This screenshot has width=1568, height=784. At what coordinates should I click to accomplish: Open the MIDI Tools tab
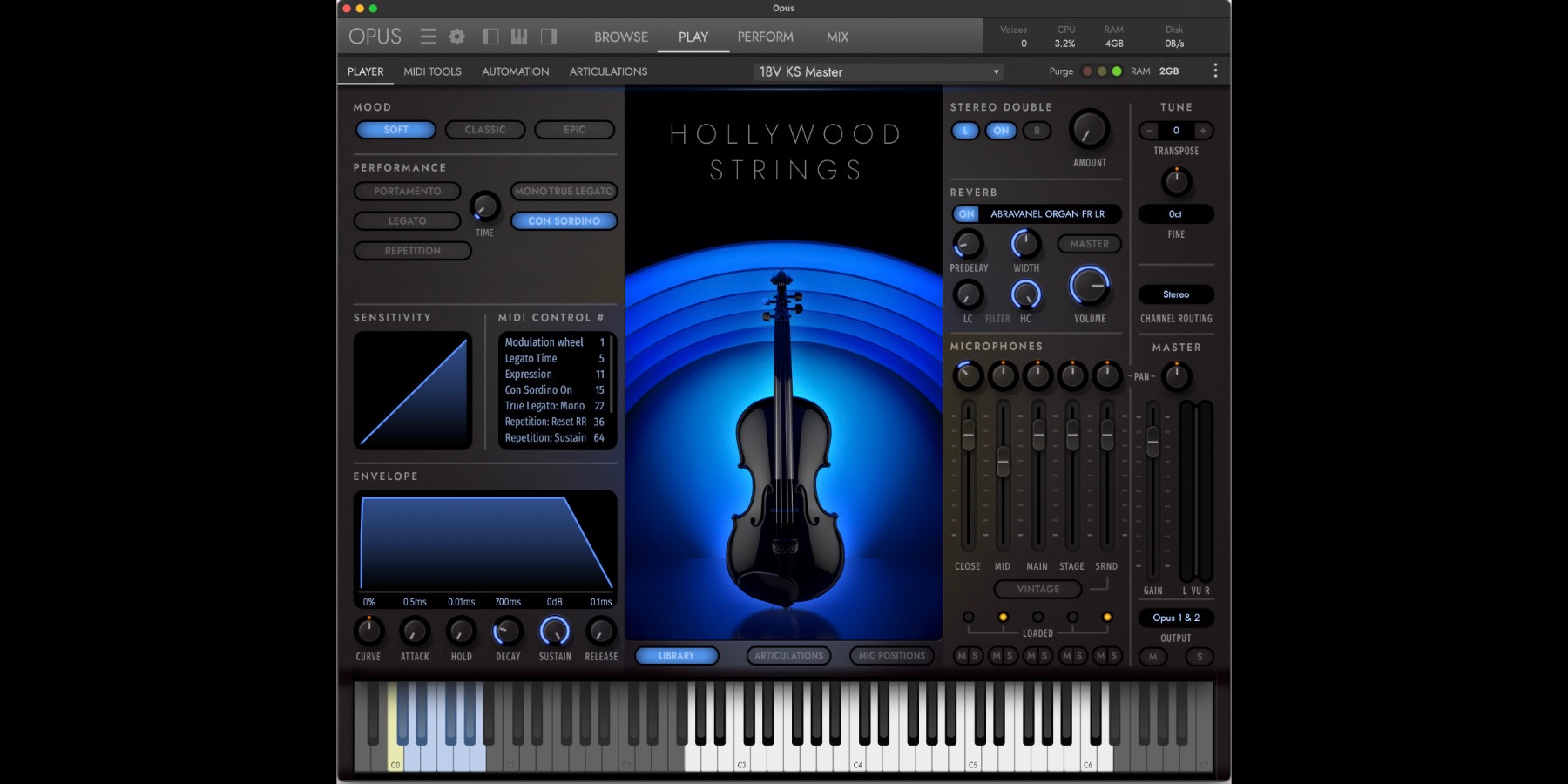coord(435,71)
